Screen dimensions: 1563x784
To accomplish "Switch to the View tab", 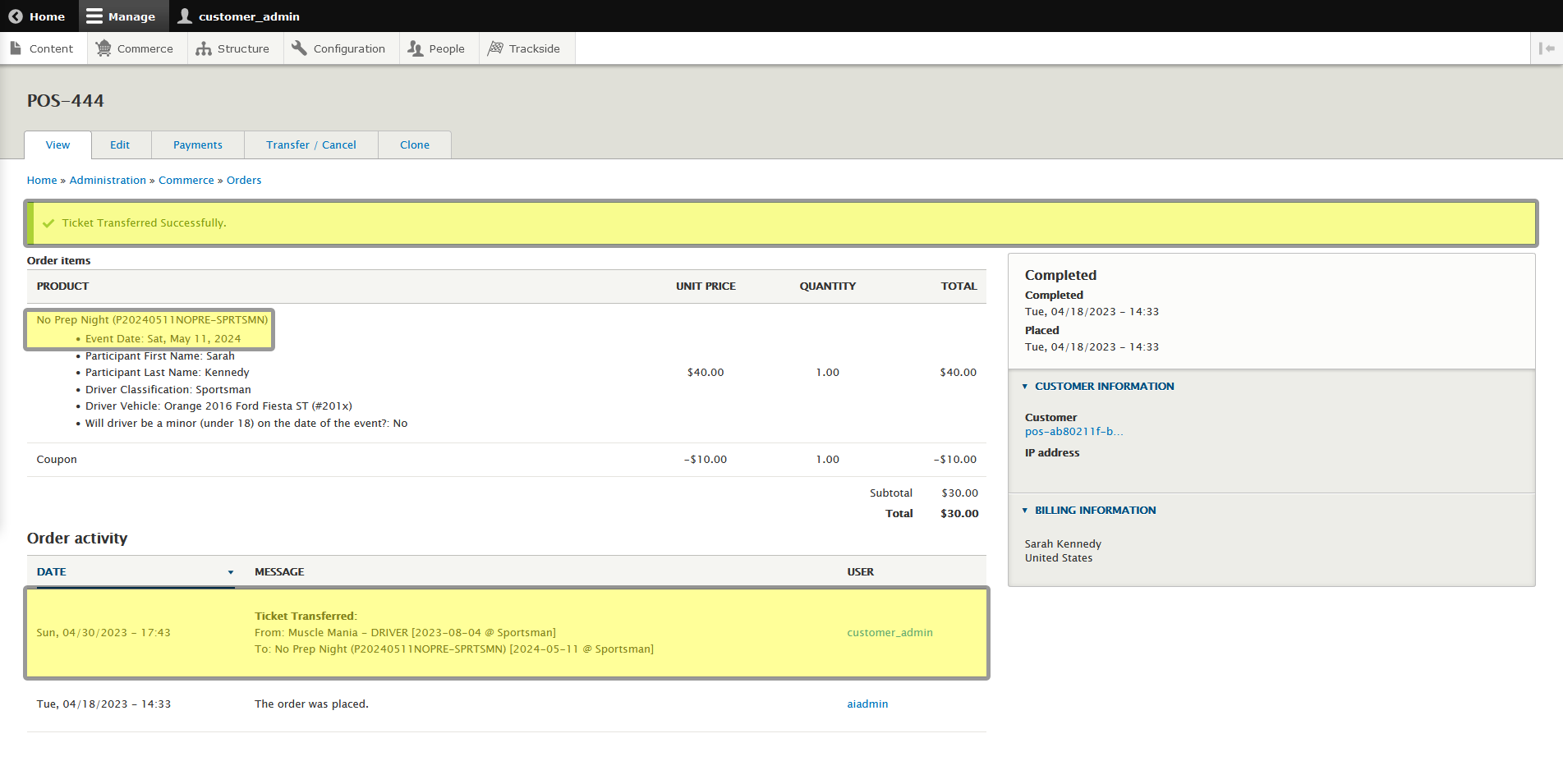I will coord(57,144).
